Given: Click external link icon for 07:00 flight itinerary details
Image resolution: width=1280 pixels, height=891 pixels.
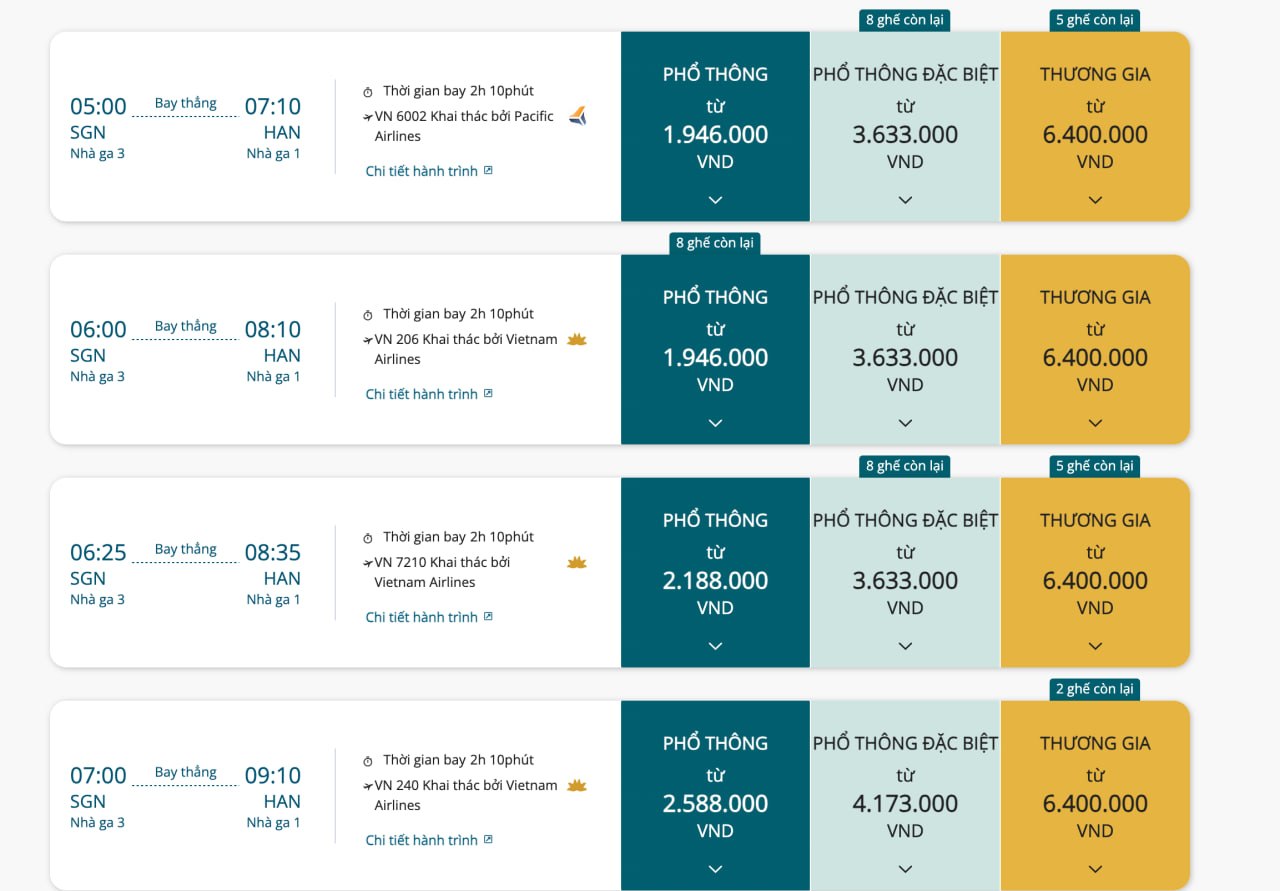Looking at the screenshot, I should click(488, 839).
